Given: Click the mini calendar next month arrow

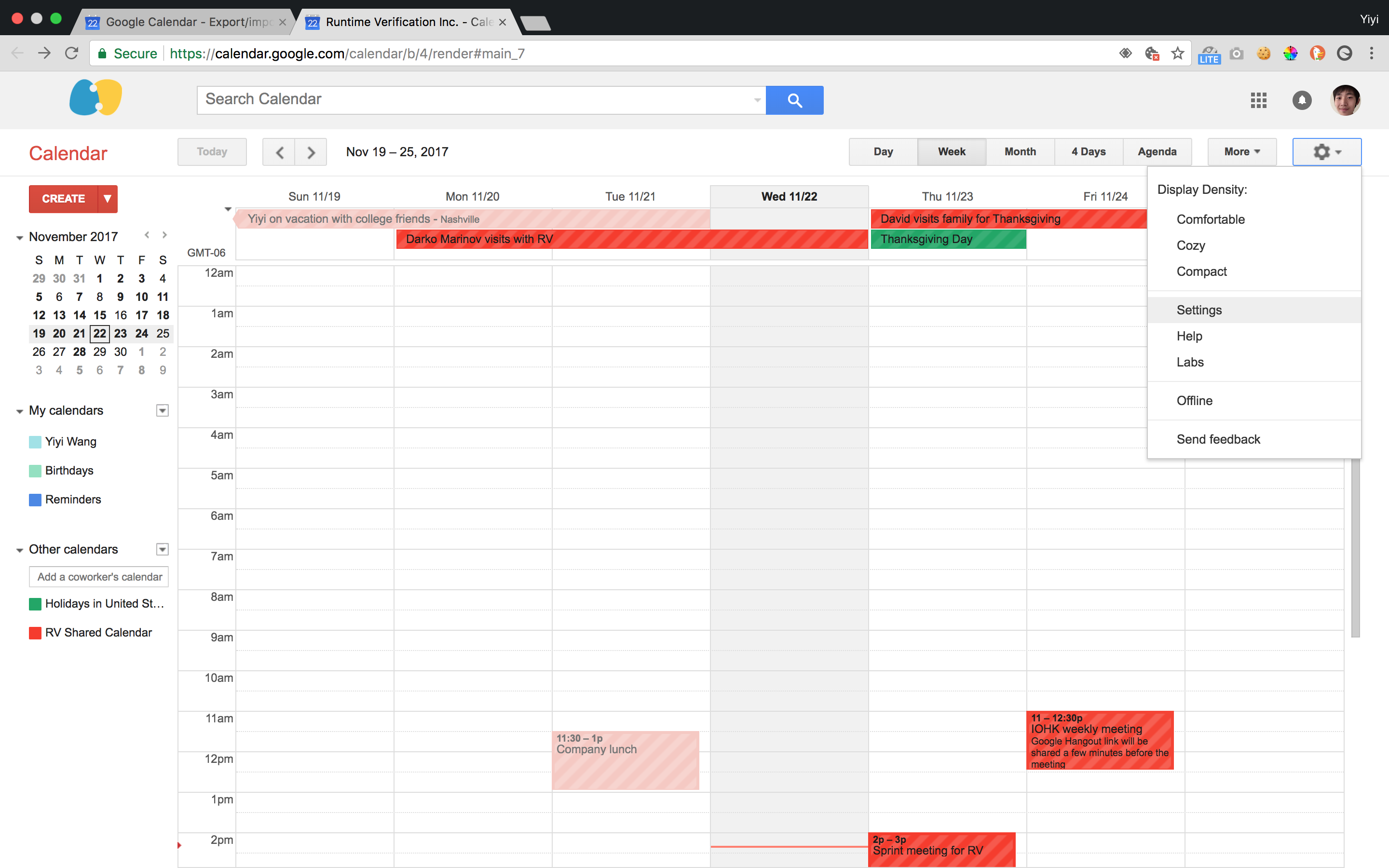Looking at the screenshot, I should pos(165,235).
